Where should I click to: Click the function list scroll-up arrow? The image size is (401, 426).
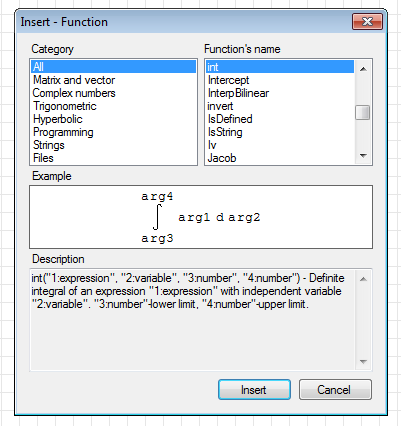(363, 69)
